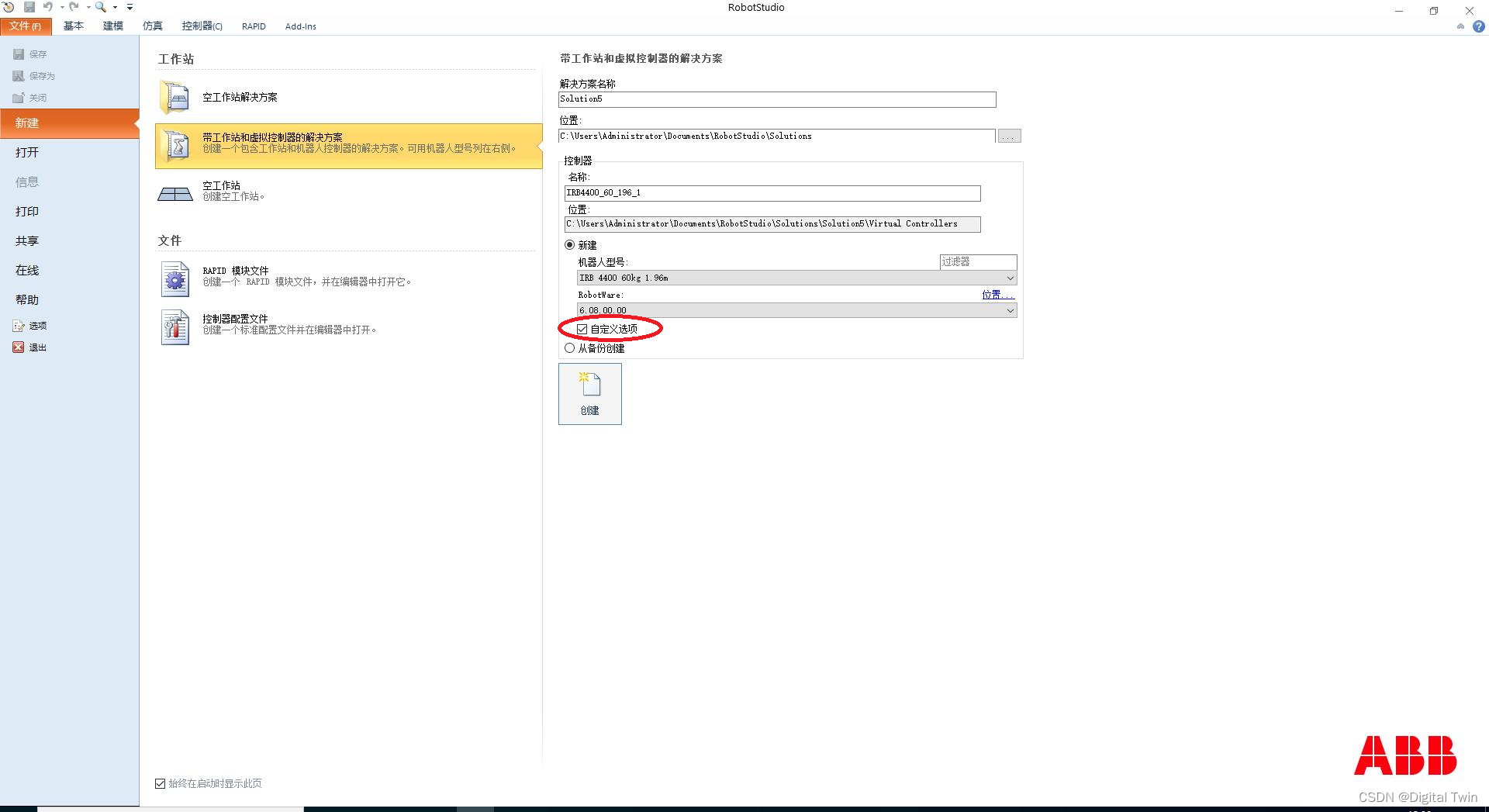Image resolution: width=1489 pixels, height=812 pixels.
Task: Click the RobotWare 位置... link
Action: pyautogui.click(x=998, y=295)
